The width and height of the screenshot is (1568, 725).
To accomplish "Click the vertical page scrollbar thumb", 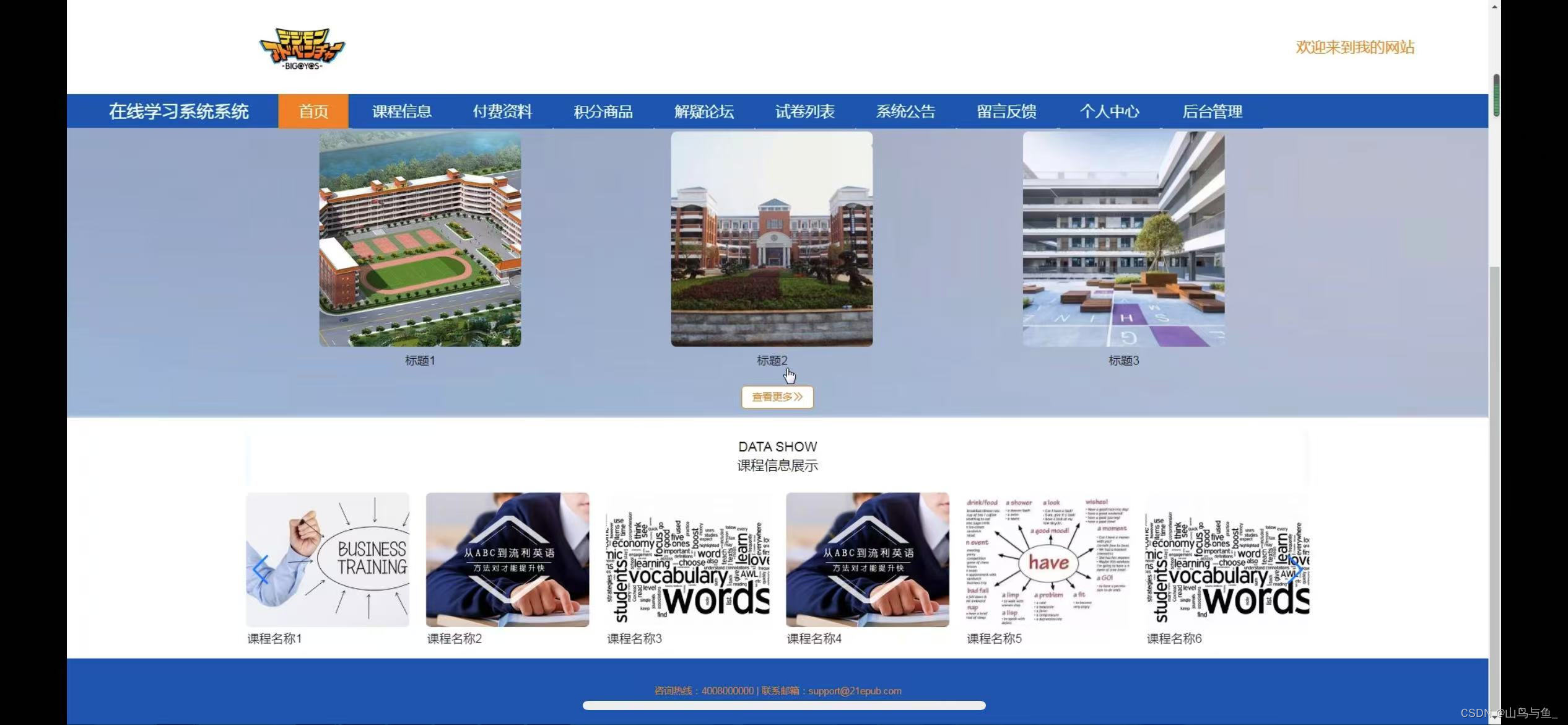I will point(1496,95).
